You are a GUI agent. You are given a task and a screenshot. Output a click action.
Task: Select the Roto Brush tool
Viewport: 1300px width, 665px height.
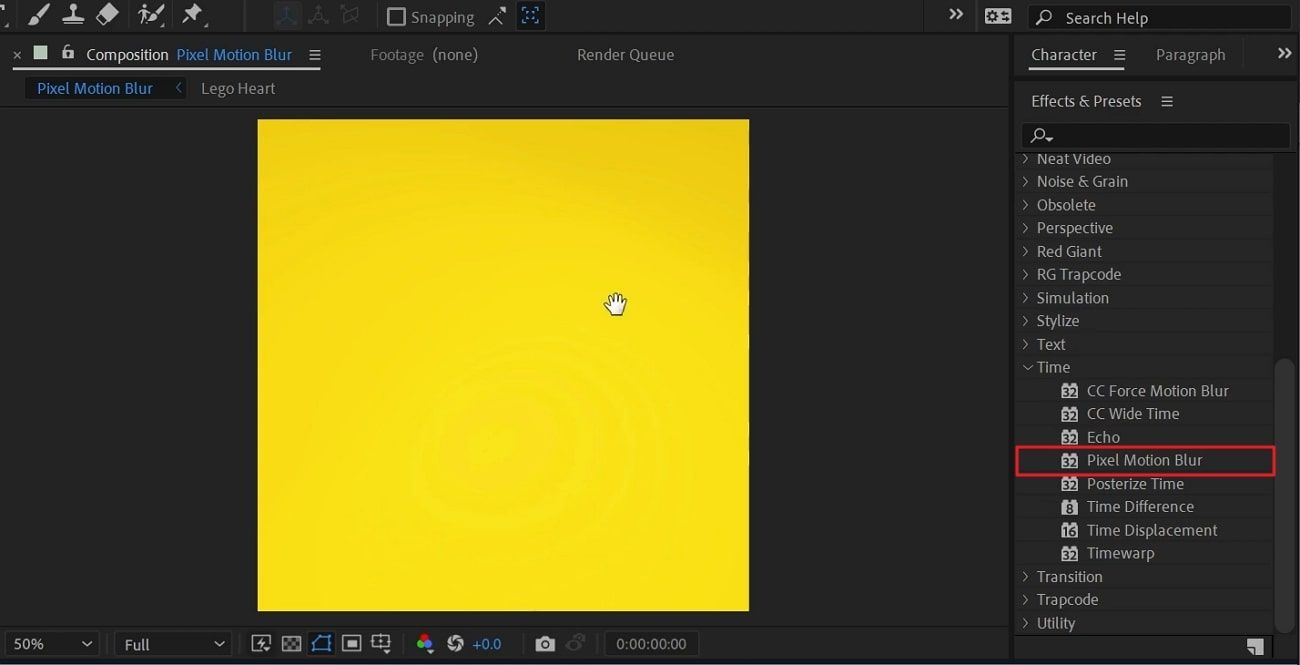(151, 15)
